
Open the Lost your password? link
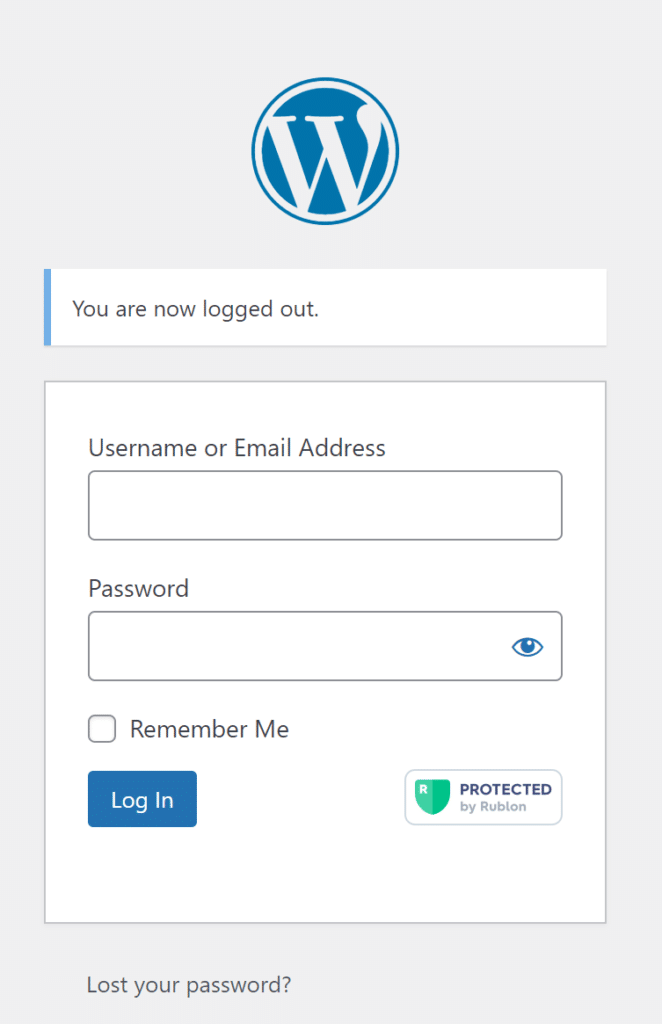pos(189,985)
